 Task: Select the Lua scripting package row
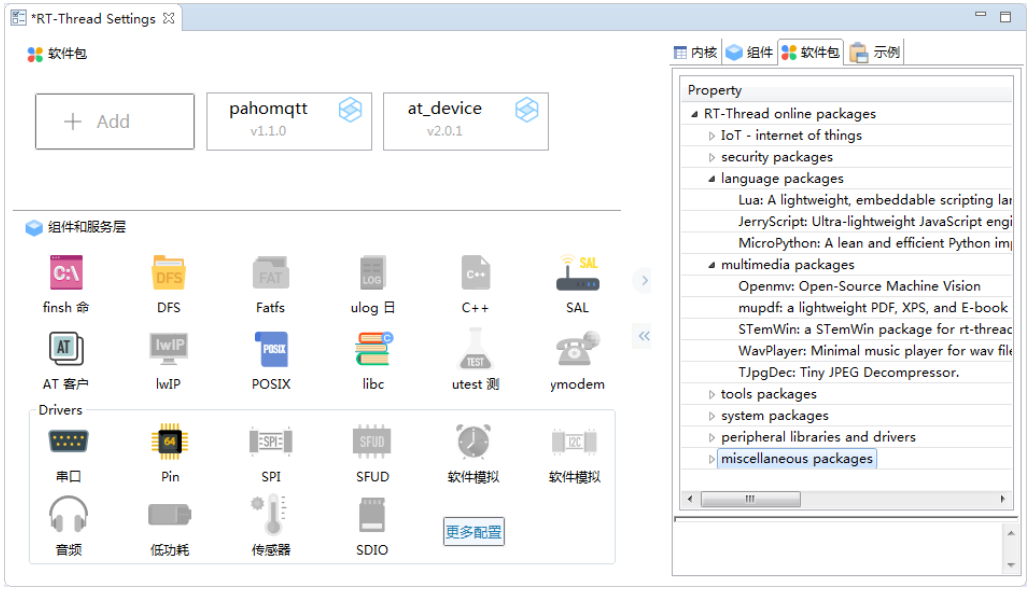[x=847, y=200]
